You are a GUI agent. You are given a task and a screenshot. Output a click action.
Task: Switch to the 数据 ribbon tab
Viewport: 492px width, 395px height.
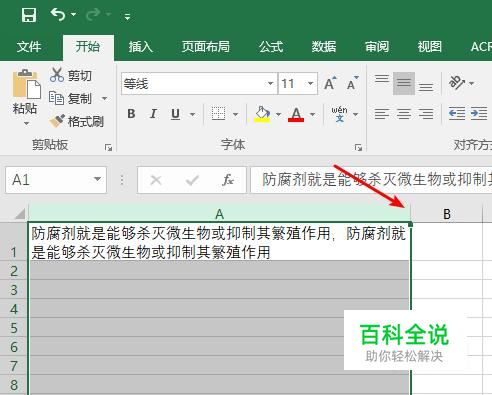pyautogui.click(x=324, y=47)
